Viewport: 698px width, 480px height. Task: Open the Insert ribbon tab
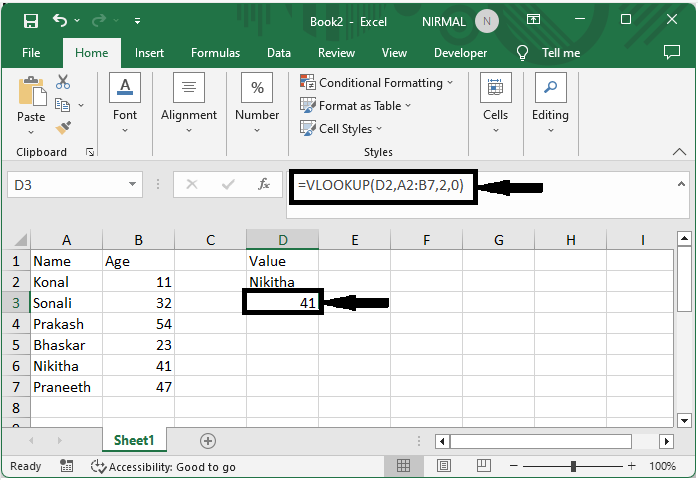[x=149, y=53]
